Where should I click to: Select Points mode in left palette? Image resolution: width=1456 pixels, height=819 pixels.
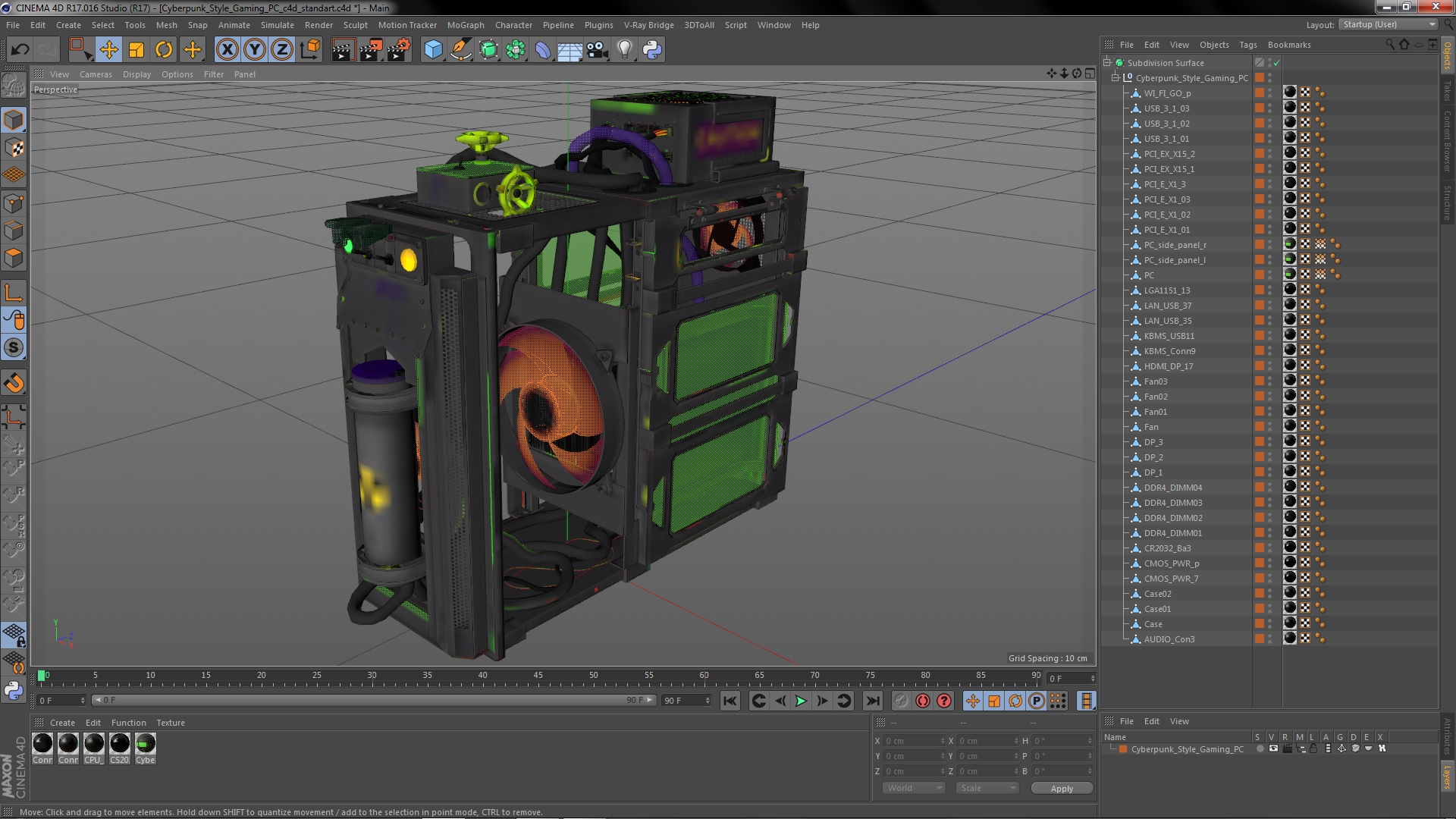coord(14,202)
